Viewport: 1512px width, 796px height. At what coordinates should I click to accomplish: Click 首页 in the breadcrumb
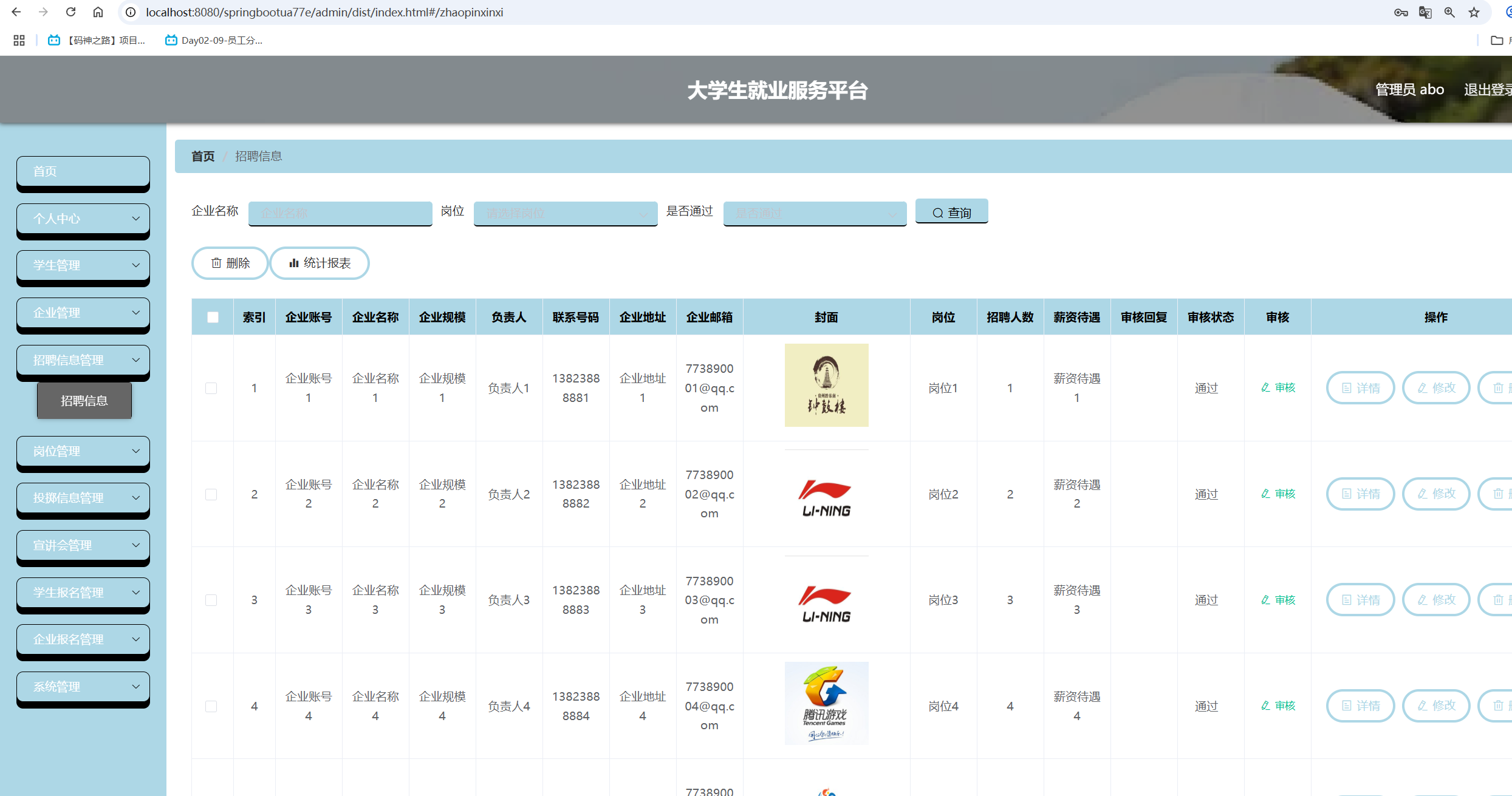[203, 156]
